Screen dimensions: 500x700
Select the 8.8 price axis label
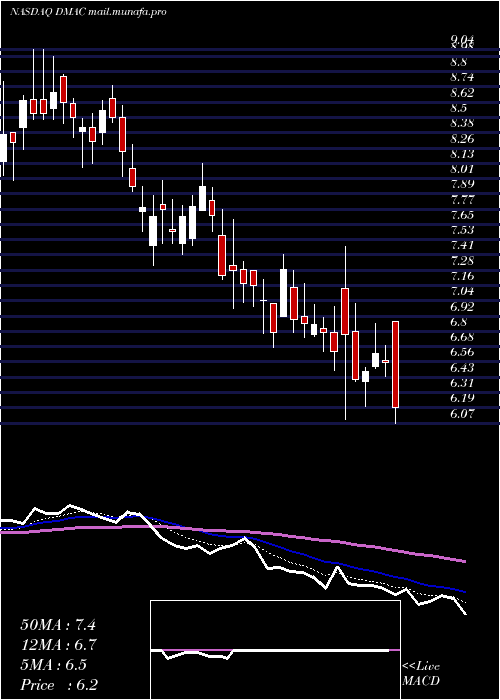(x=458, y=62)
